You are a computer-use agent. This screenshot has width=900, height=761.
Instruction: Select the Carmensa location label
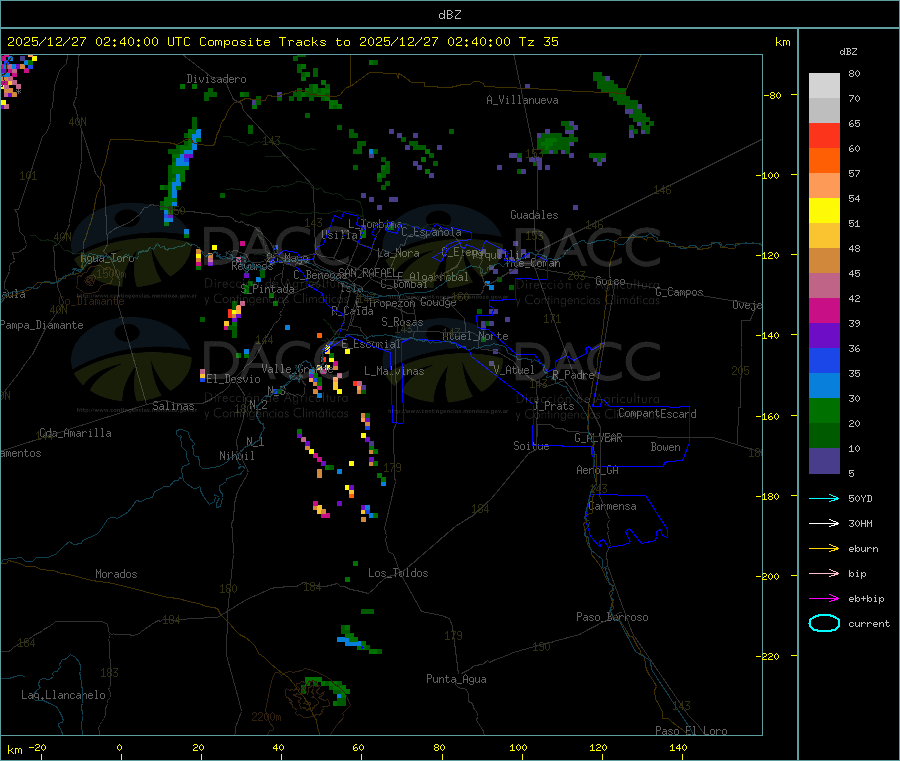612,506
